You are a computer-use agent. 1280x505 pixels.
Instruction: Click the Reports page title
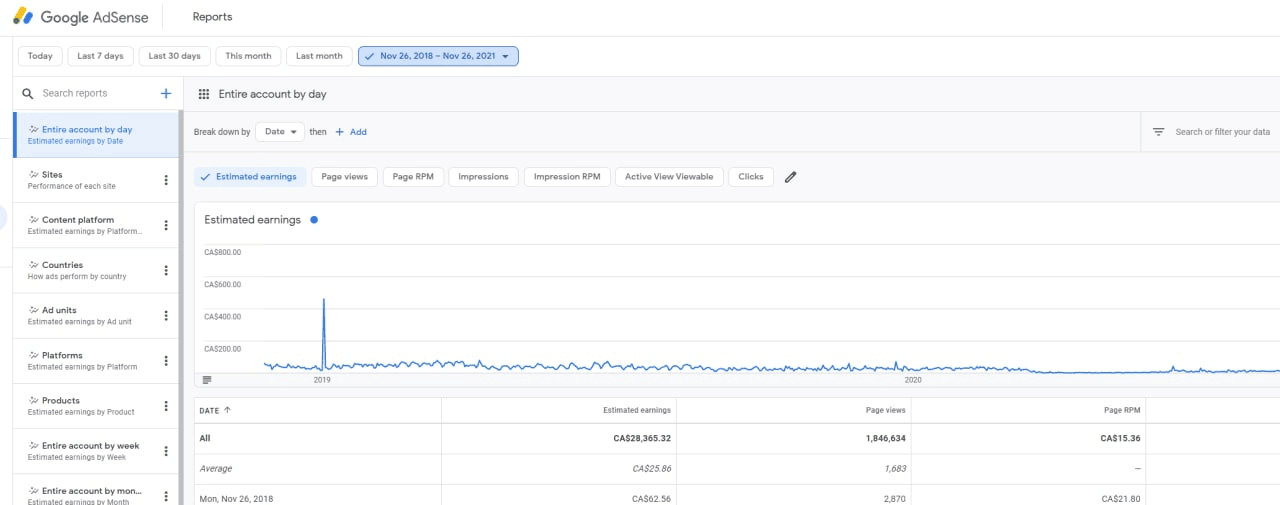212,17
